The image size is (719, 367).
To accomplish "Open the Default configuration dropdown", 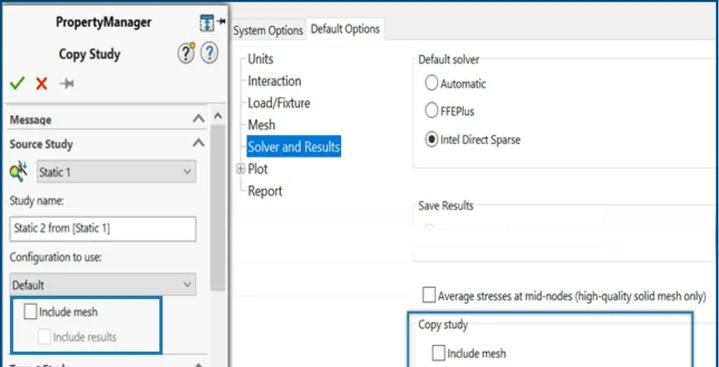I will (103, 284).
